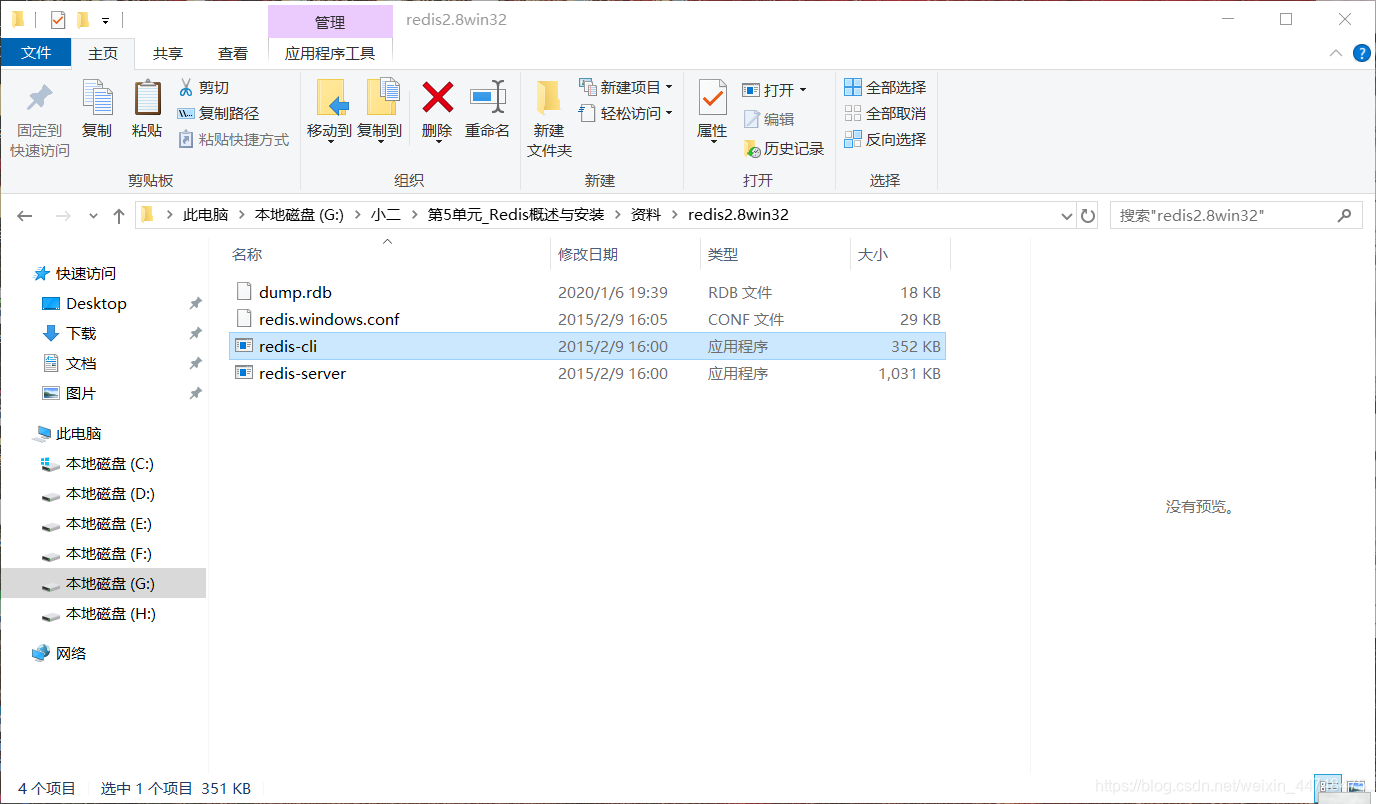Open the Application Tools tab

tap(330, 53)
